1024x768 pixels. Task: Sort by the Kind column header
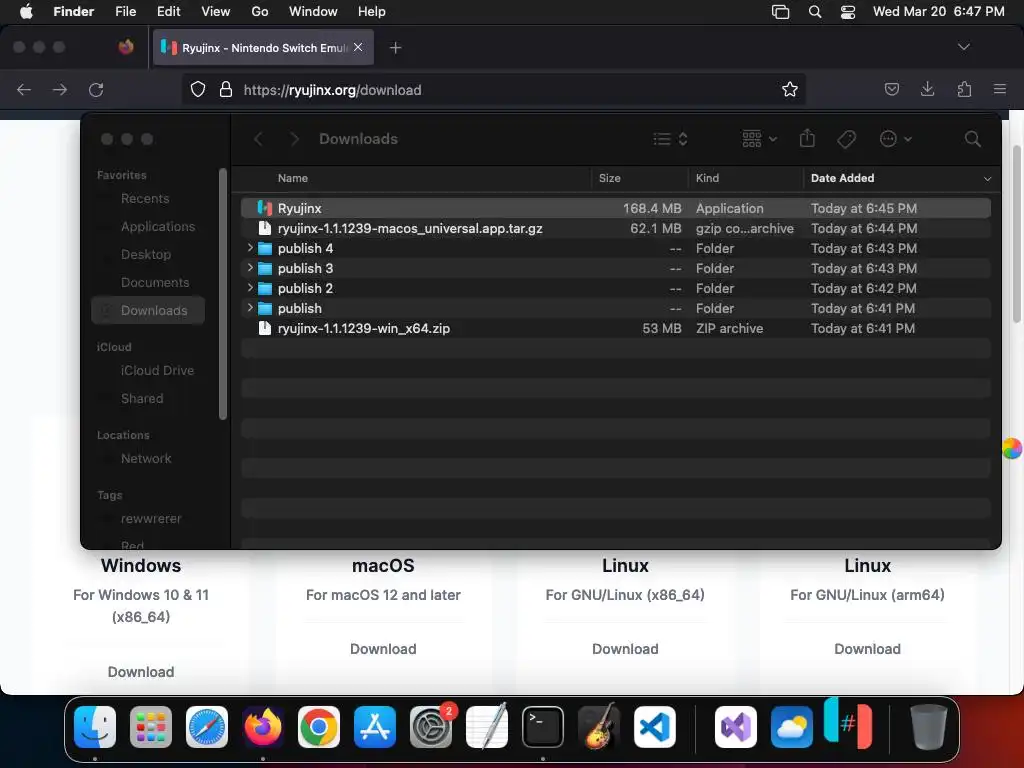click(x=707, y=178)
